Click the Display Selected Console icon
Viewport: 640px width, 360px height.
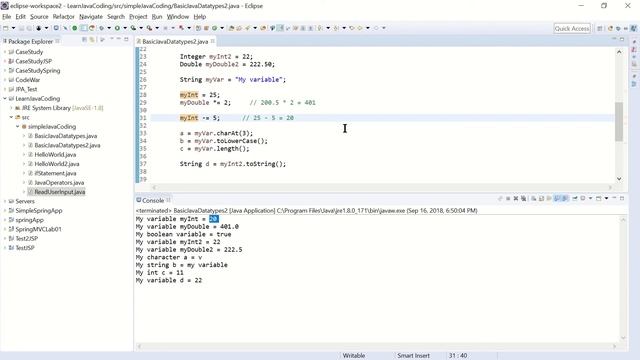tap(582, 198)
